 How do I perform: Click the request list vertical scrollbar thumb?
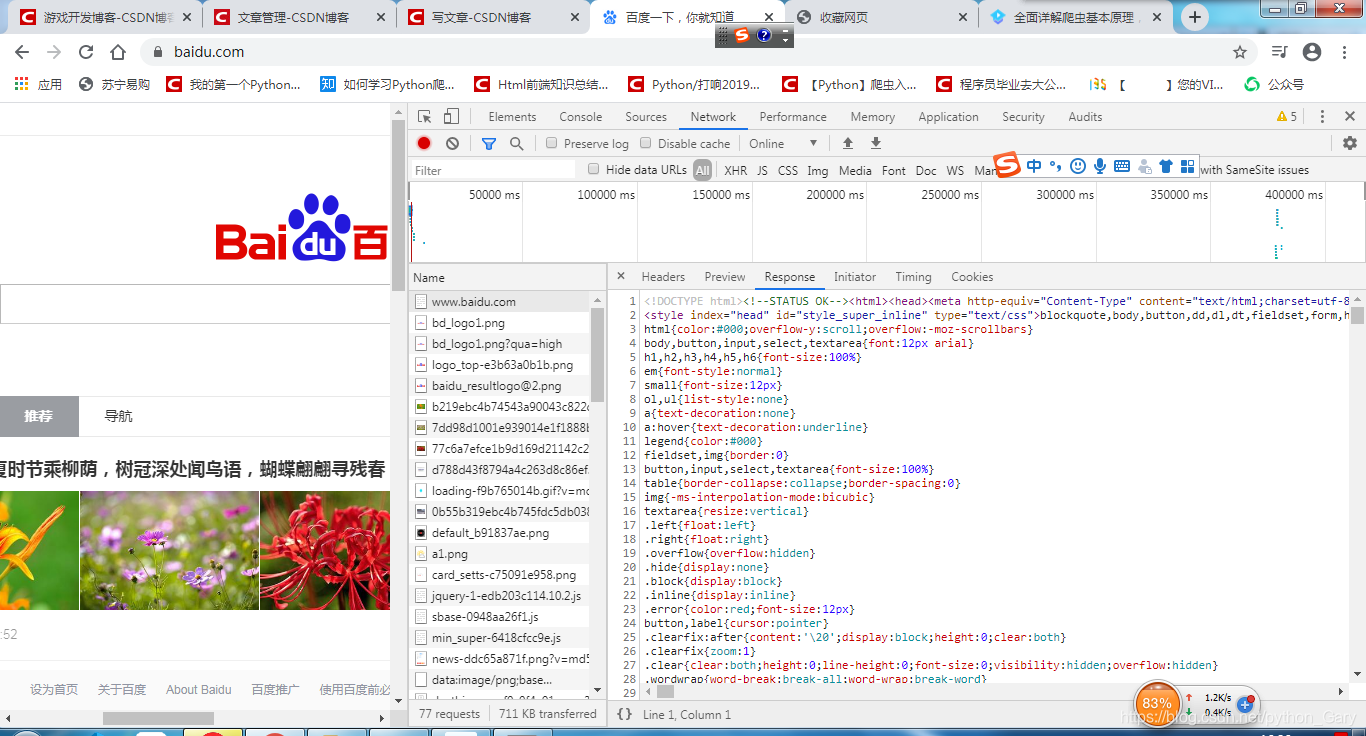click(x=598, y=354)
